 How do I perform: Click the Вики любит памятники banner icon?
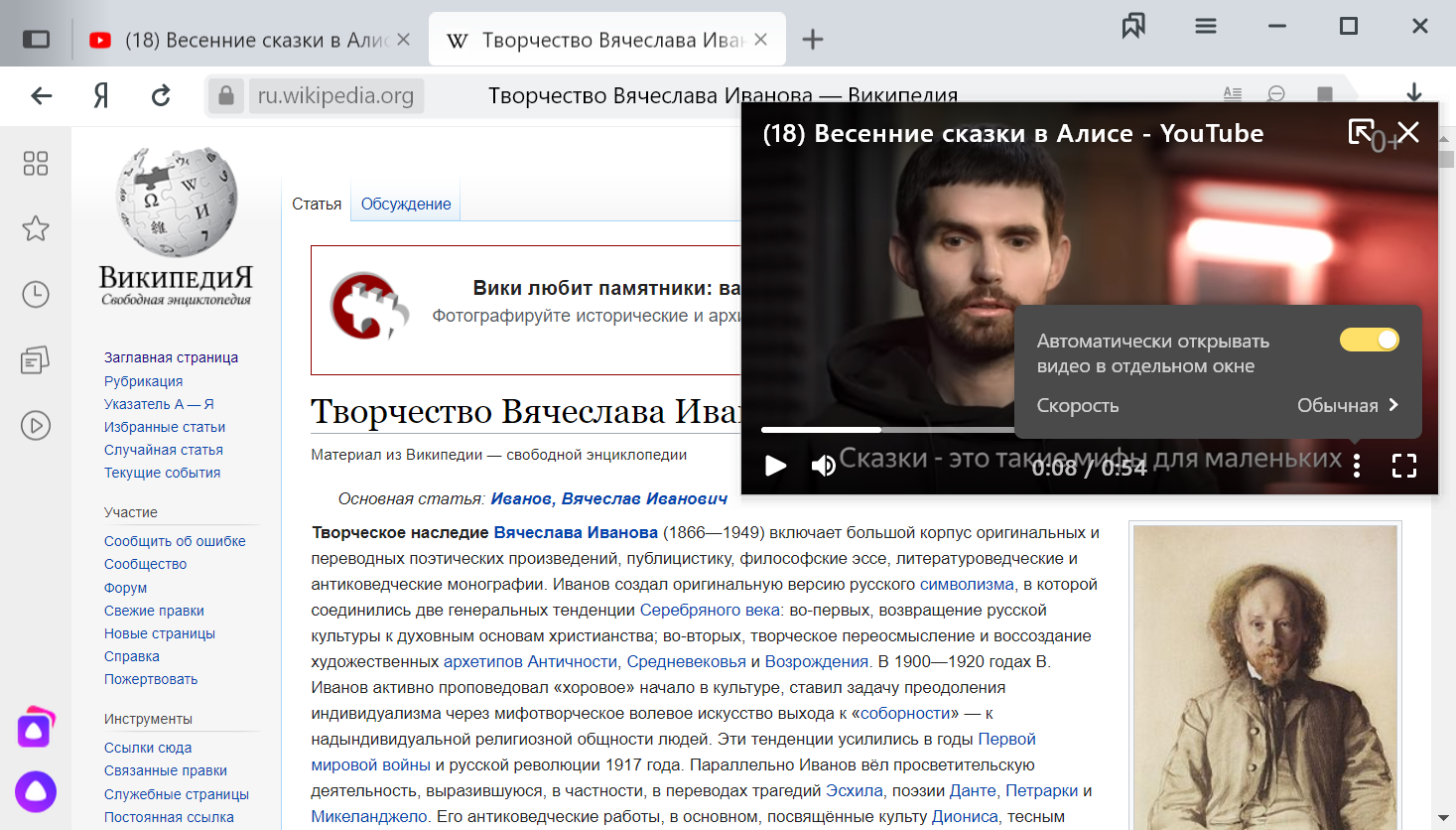(369, 307)
